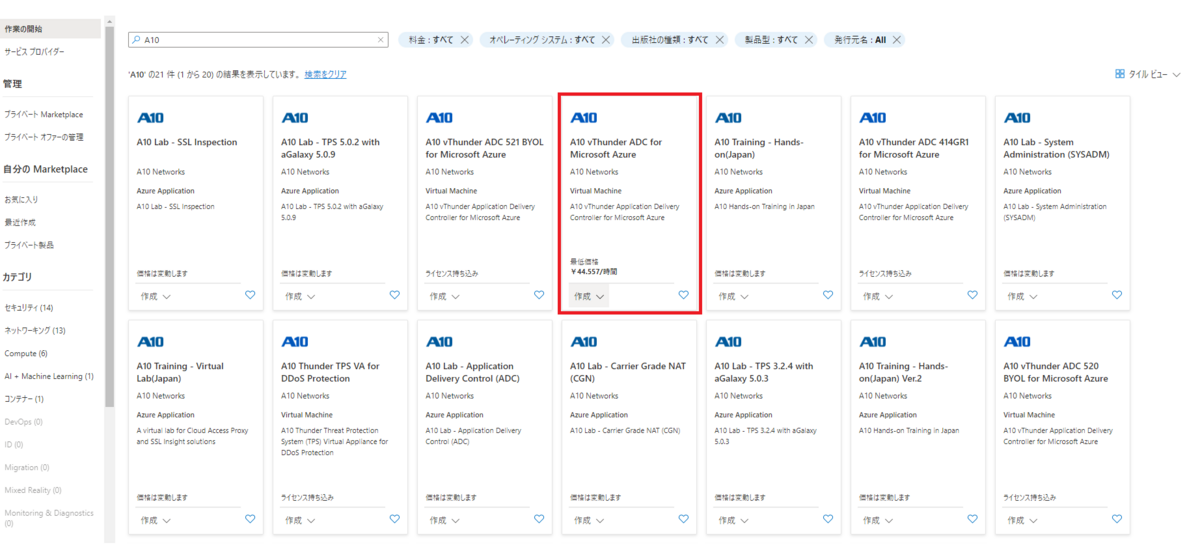Image resolution: width=1200 pixels, height=545 pixels.
Task: Favorite the A10 Lab - SSL Inspection card
Action: (250, 295)
